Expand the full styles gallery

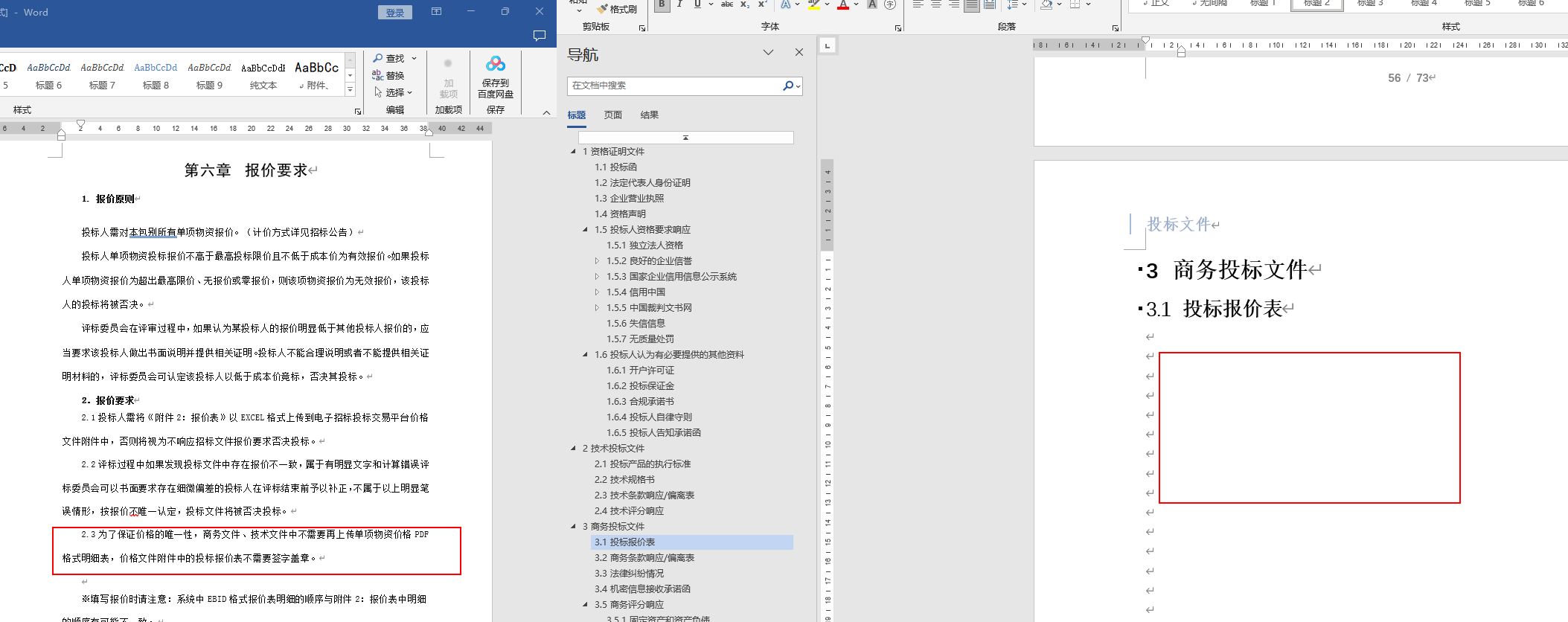click(350, 90)
